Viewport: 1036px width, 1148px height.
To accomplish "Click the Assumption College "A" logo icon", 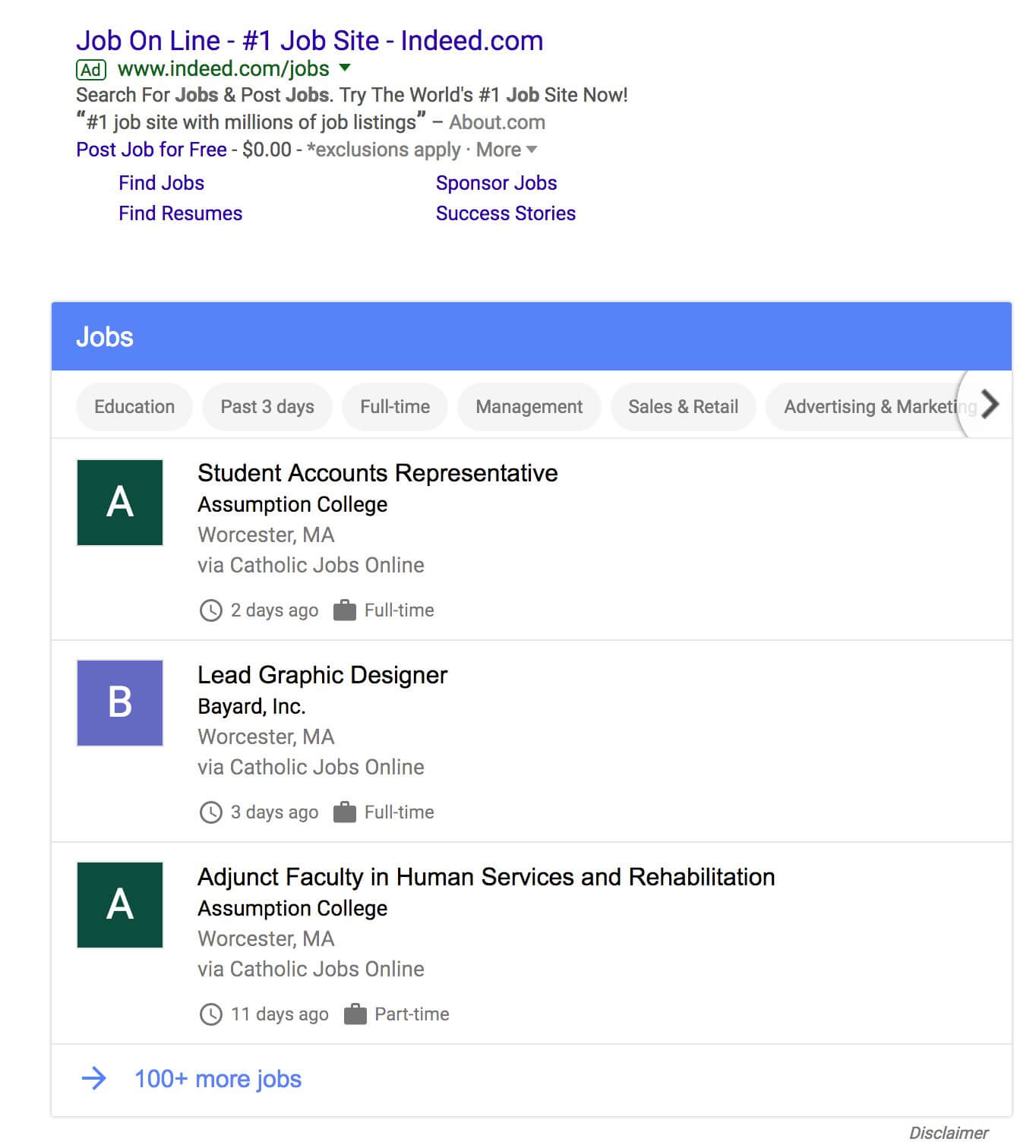I will pyautogui.click(x=119, y=503).
